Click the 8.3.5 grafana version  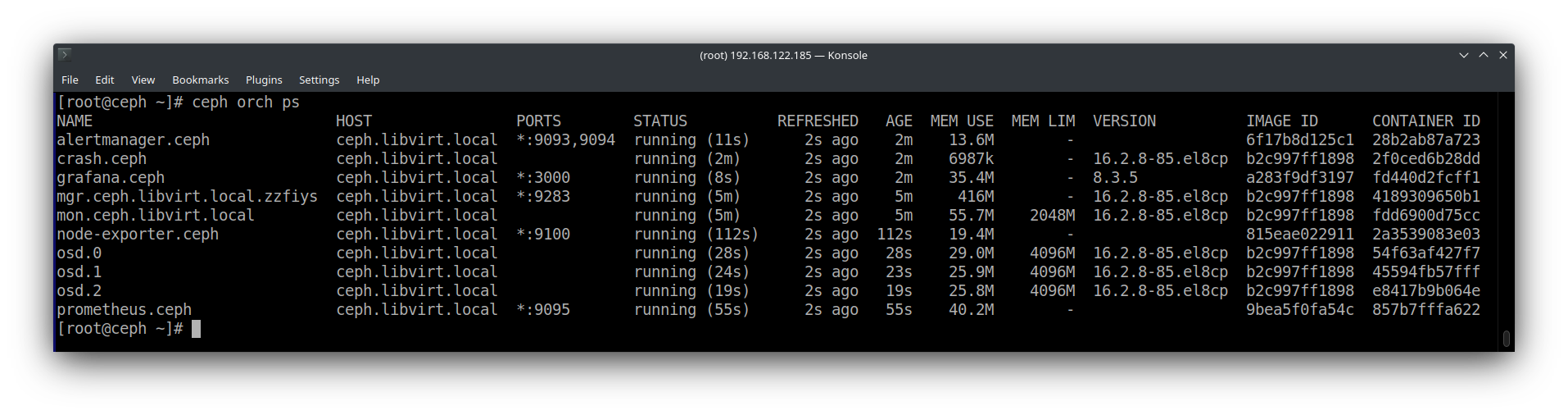(1115, 178)
